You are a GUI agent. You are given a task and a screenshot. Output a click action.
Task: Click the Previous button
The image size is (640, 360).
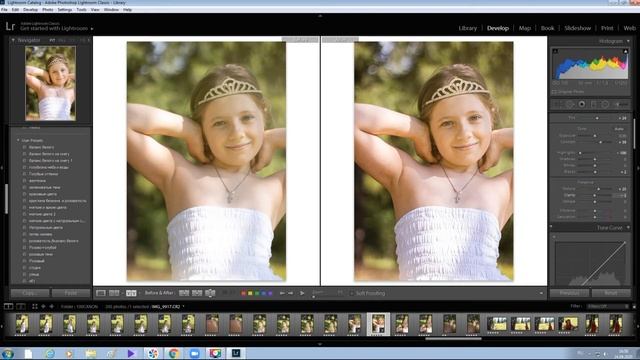click(569, 293)
